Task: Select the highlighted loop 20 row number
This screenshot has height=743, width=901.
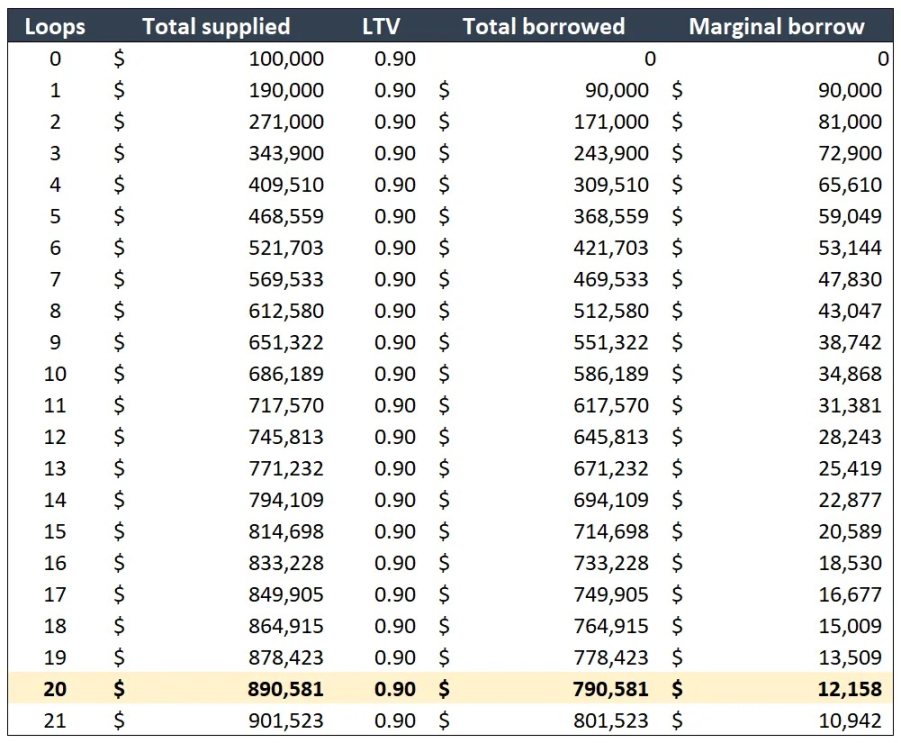Action: (54, 689)
